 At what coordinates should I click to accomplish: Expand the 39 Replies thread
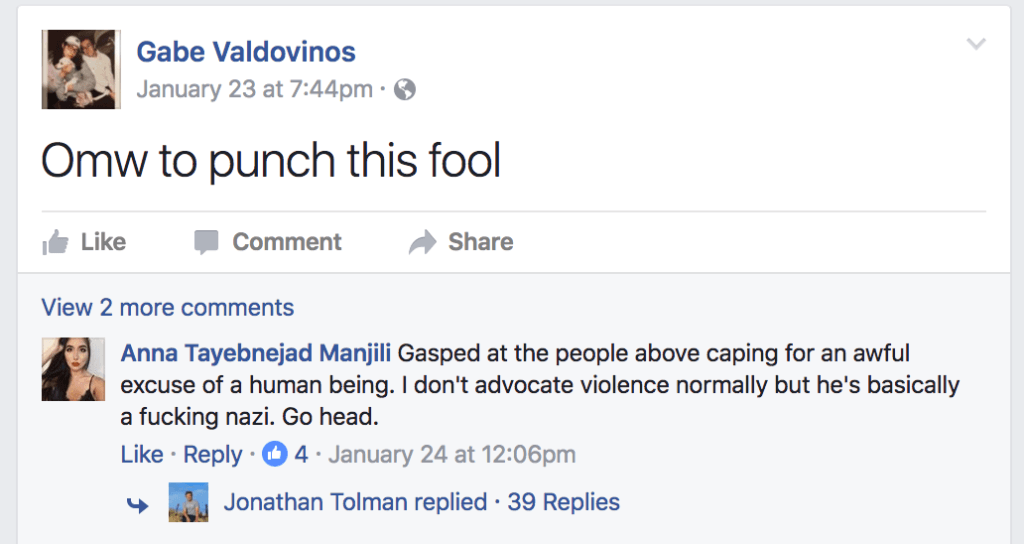pos(564,502)
